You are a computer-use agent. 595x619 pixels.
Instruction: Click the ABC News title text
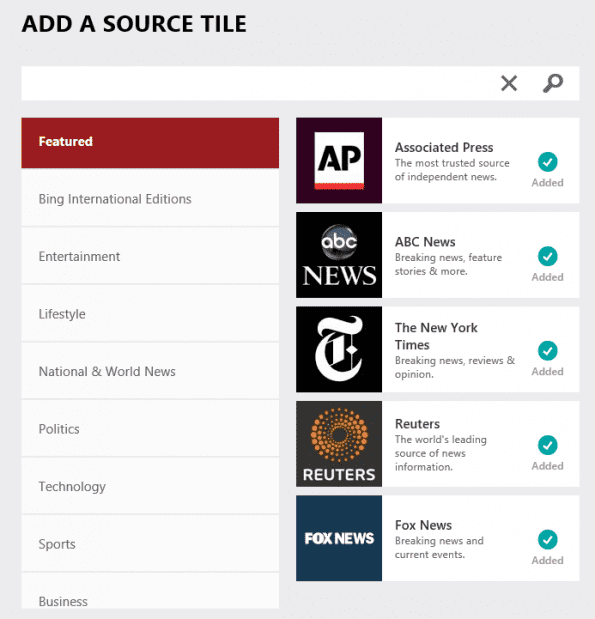point(425,242)
